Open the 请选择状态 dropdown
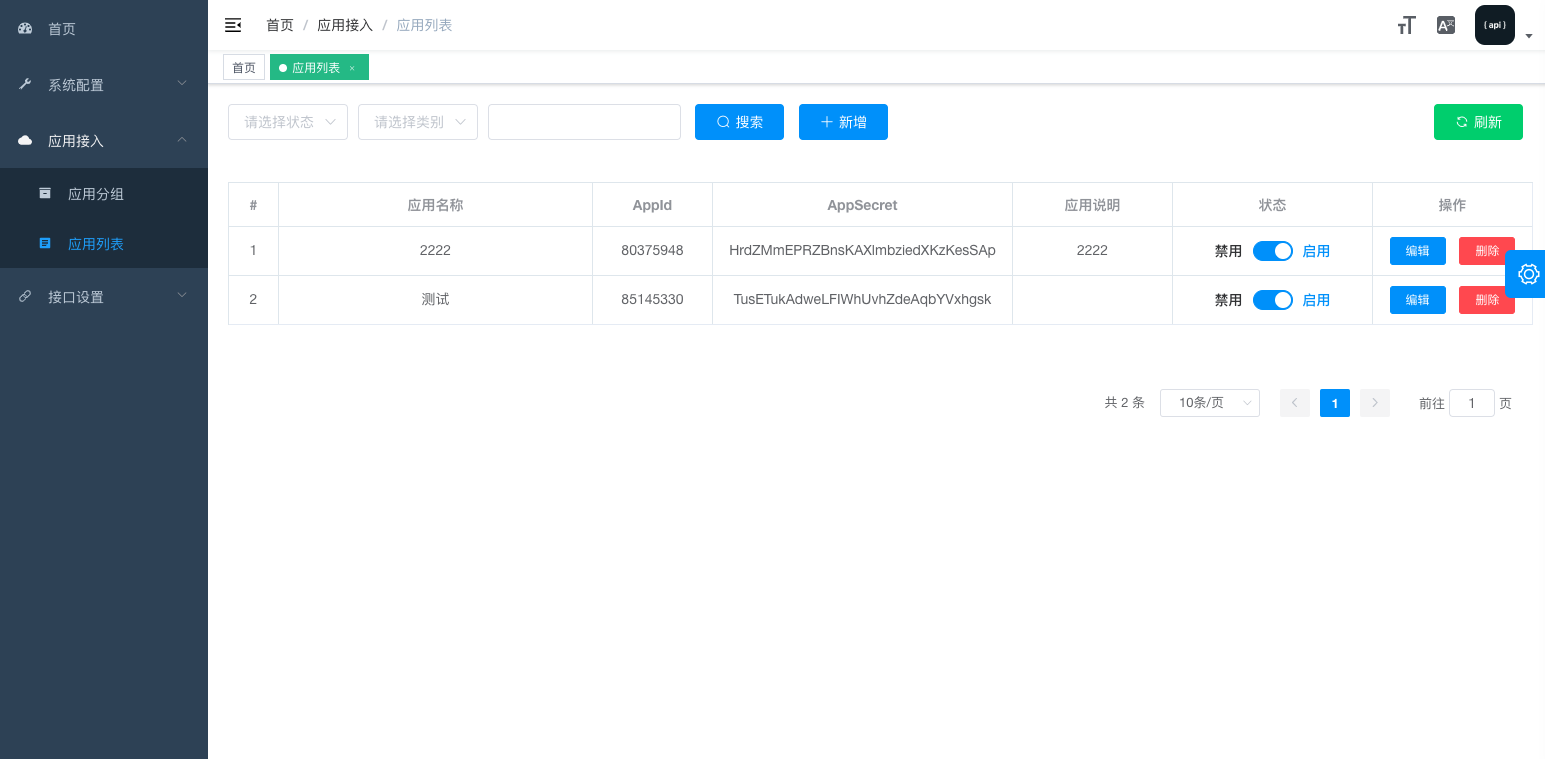This screenshot has width=1545, height=759. click(x=288, y=122)
